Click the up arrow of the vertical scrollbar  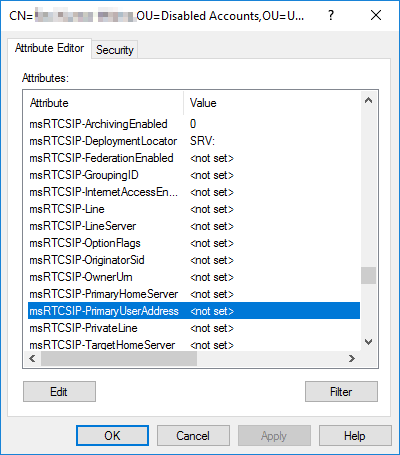368,101
